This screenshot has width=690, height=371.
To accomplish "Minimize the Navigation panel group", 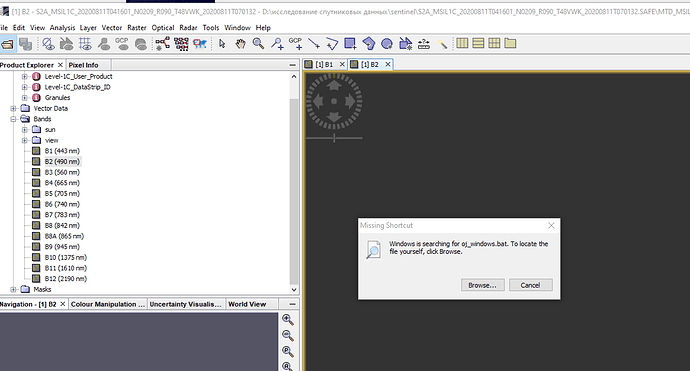I will click(x=293, y=304).
